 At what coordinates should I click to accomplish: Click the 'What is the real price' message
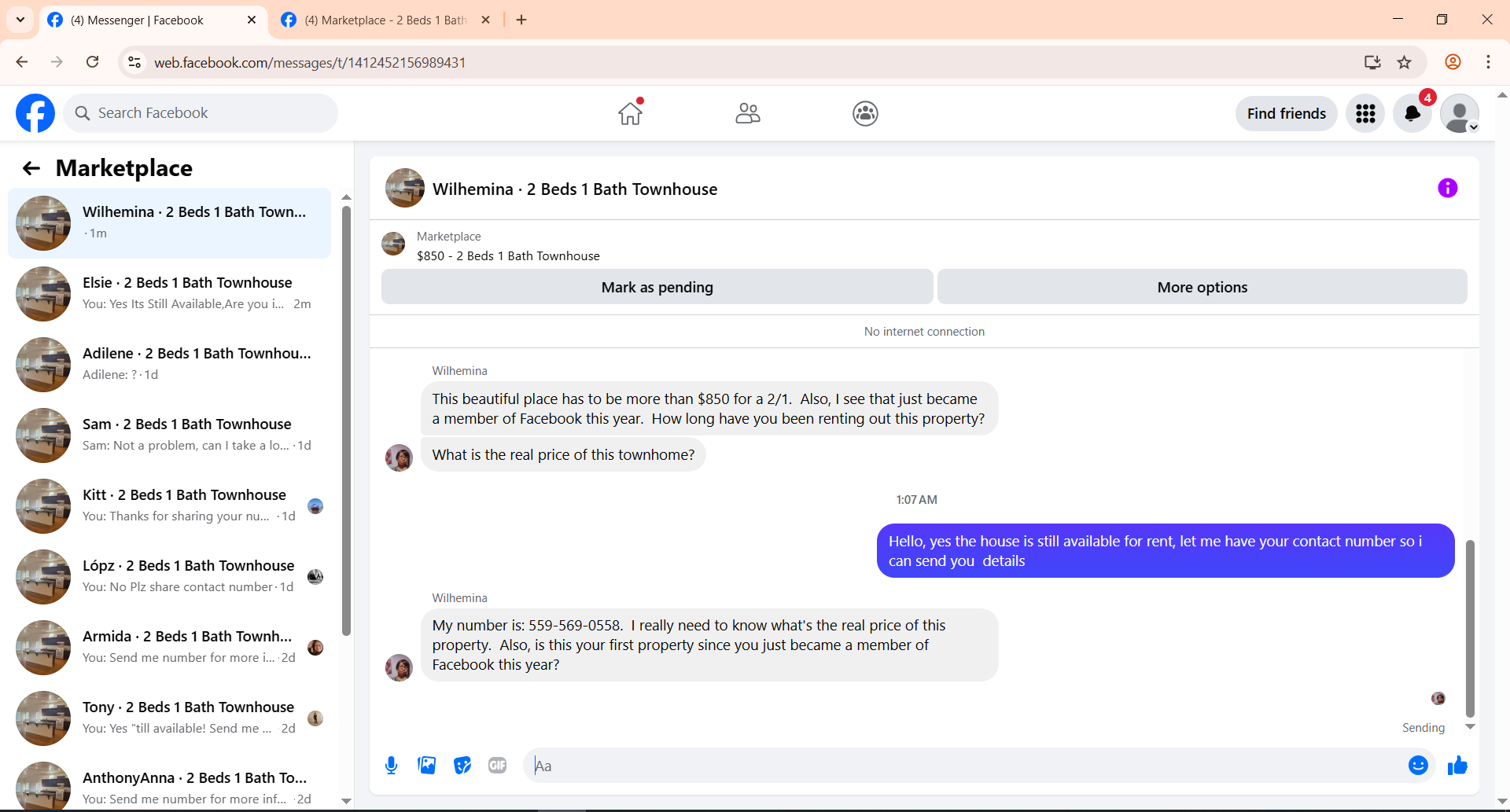click(x=563, y=454)
